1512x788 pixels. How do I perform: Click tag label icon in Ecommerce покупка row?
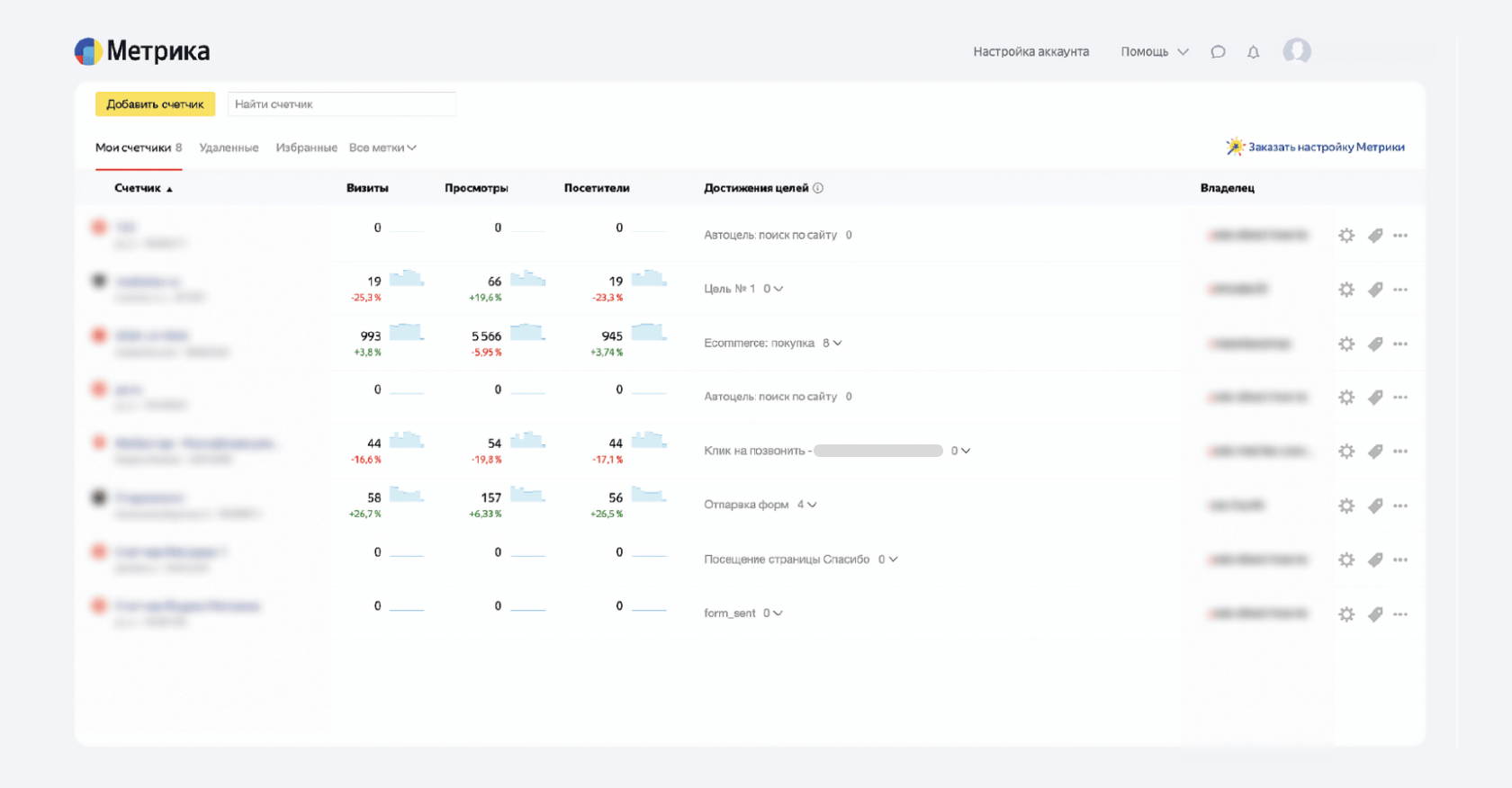pos(1375,344)
